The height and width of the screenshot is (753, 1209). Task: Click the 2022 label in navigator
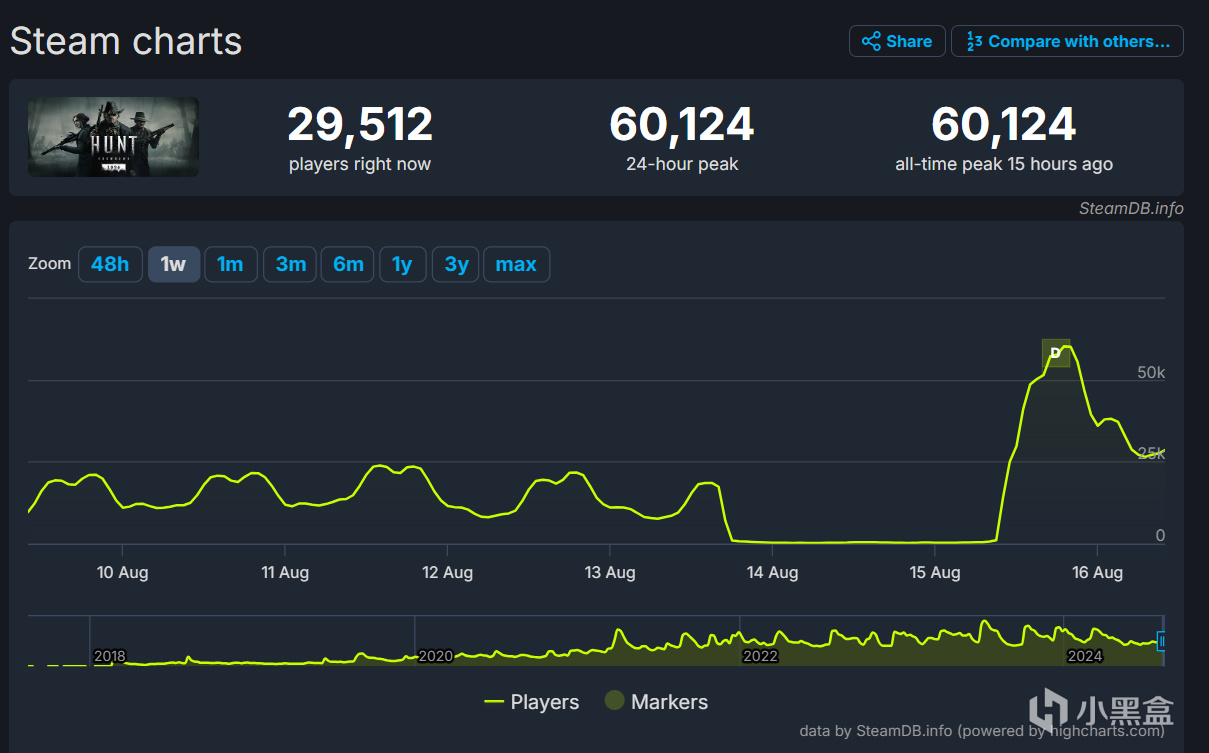[760, 656]
